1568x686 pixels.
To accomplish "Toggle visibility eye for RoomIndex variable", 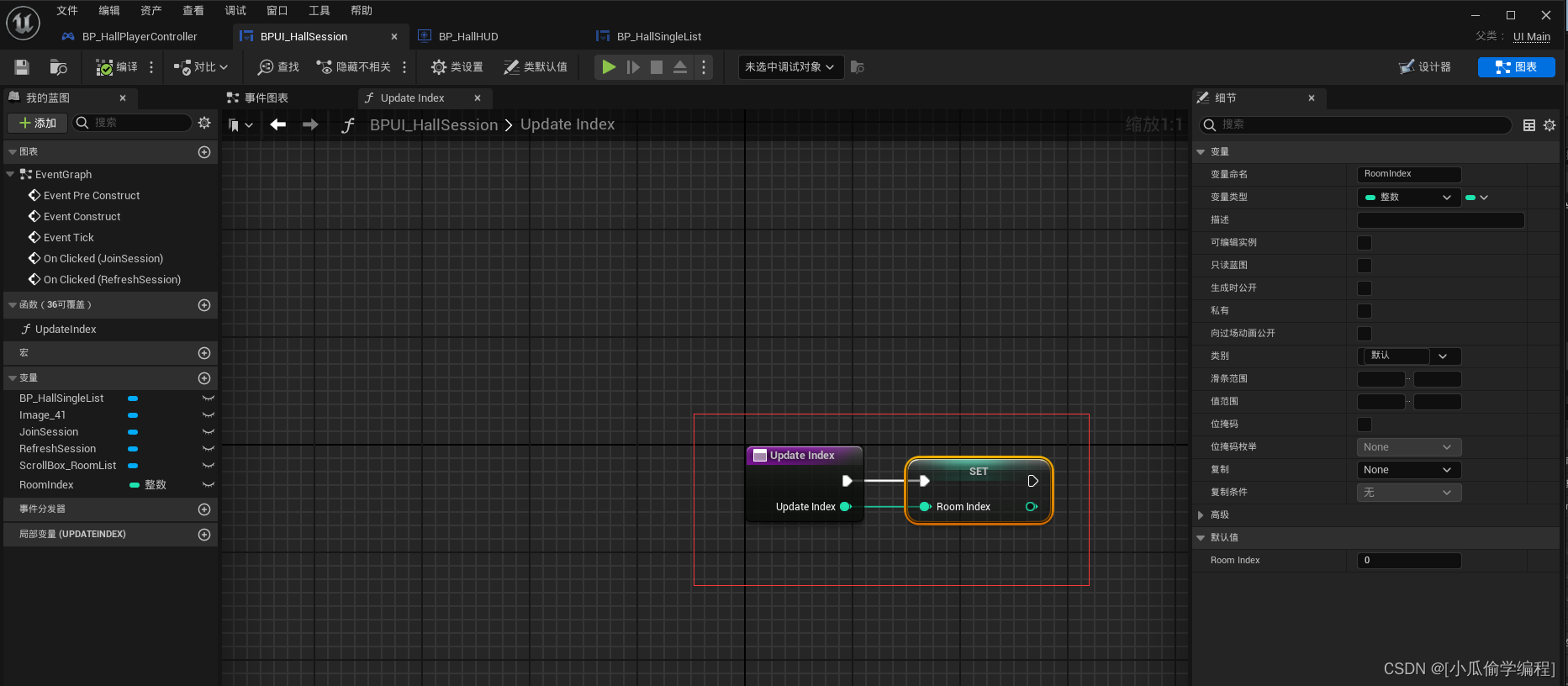I will pyautogui.click(x=209, y=485).
